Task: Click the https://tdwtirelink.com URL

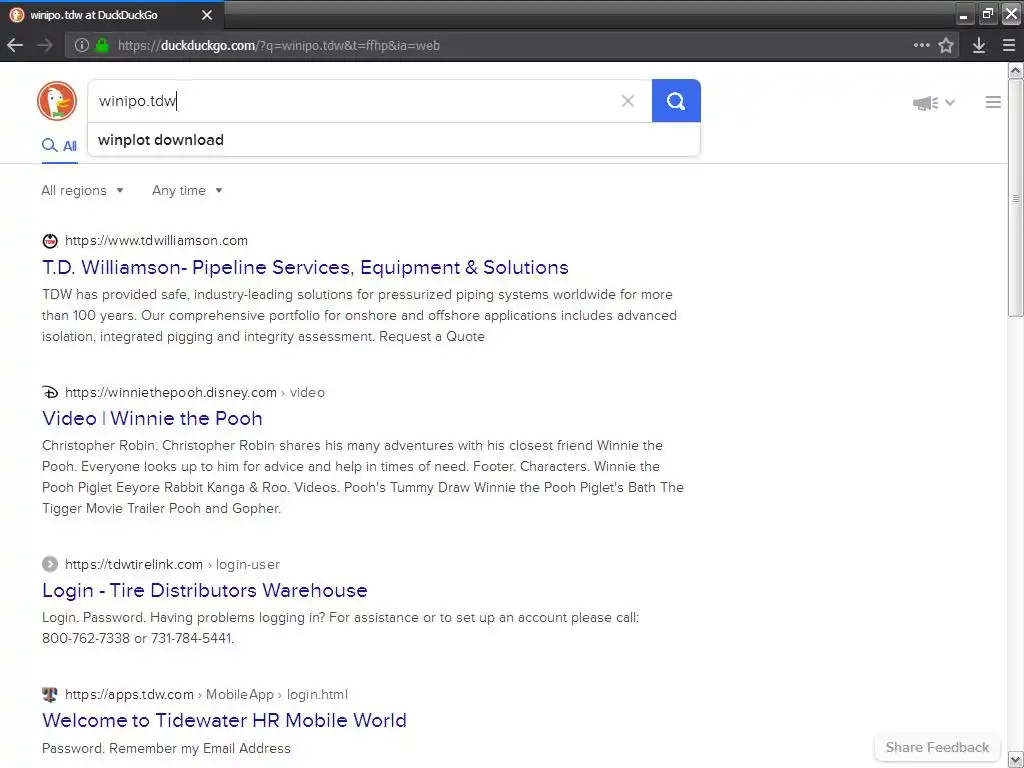Action: click(134, 564)
